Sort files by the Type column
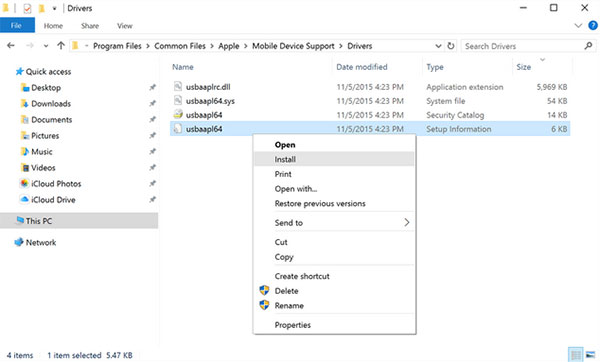The image size is (600, 362). [x=435, y=67]
